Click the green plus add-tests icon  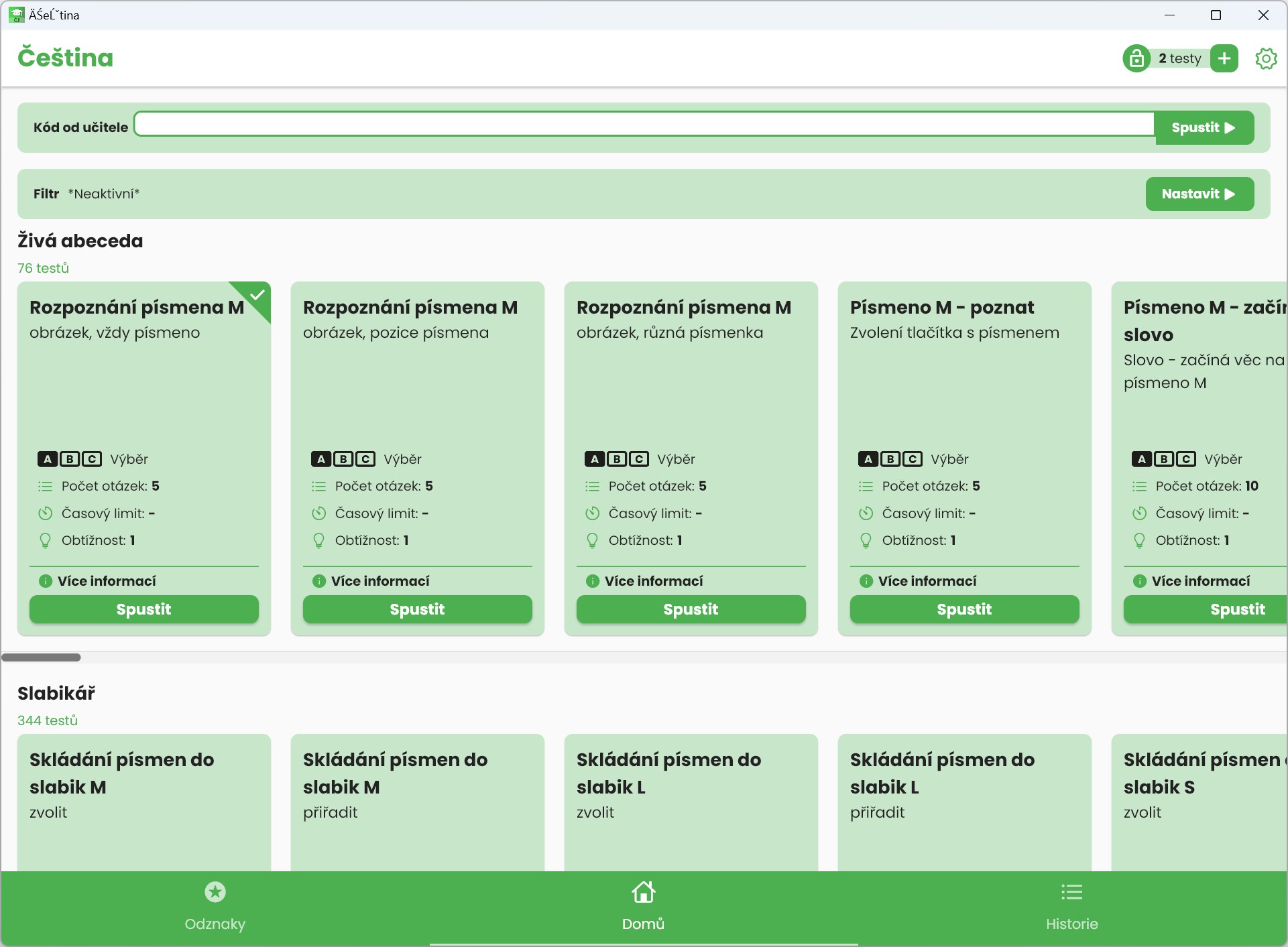click(1224, 58)
